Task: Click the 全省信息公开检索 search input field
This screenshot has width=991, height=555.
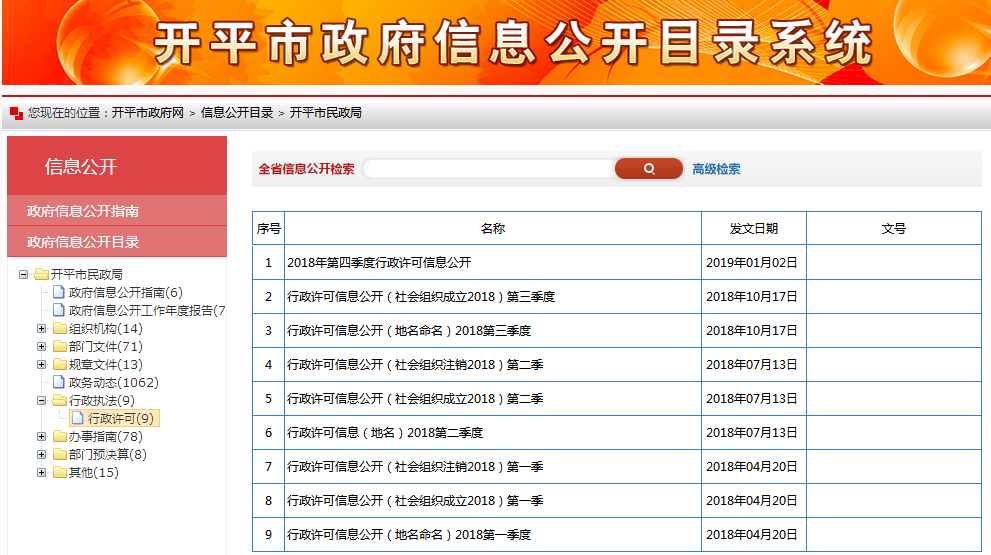Action: [x=488, y=169]
